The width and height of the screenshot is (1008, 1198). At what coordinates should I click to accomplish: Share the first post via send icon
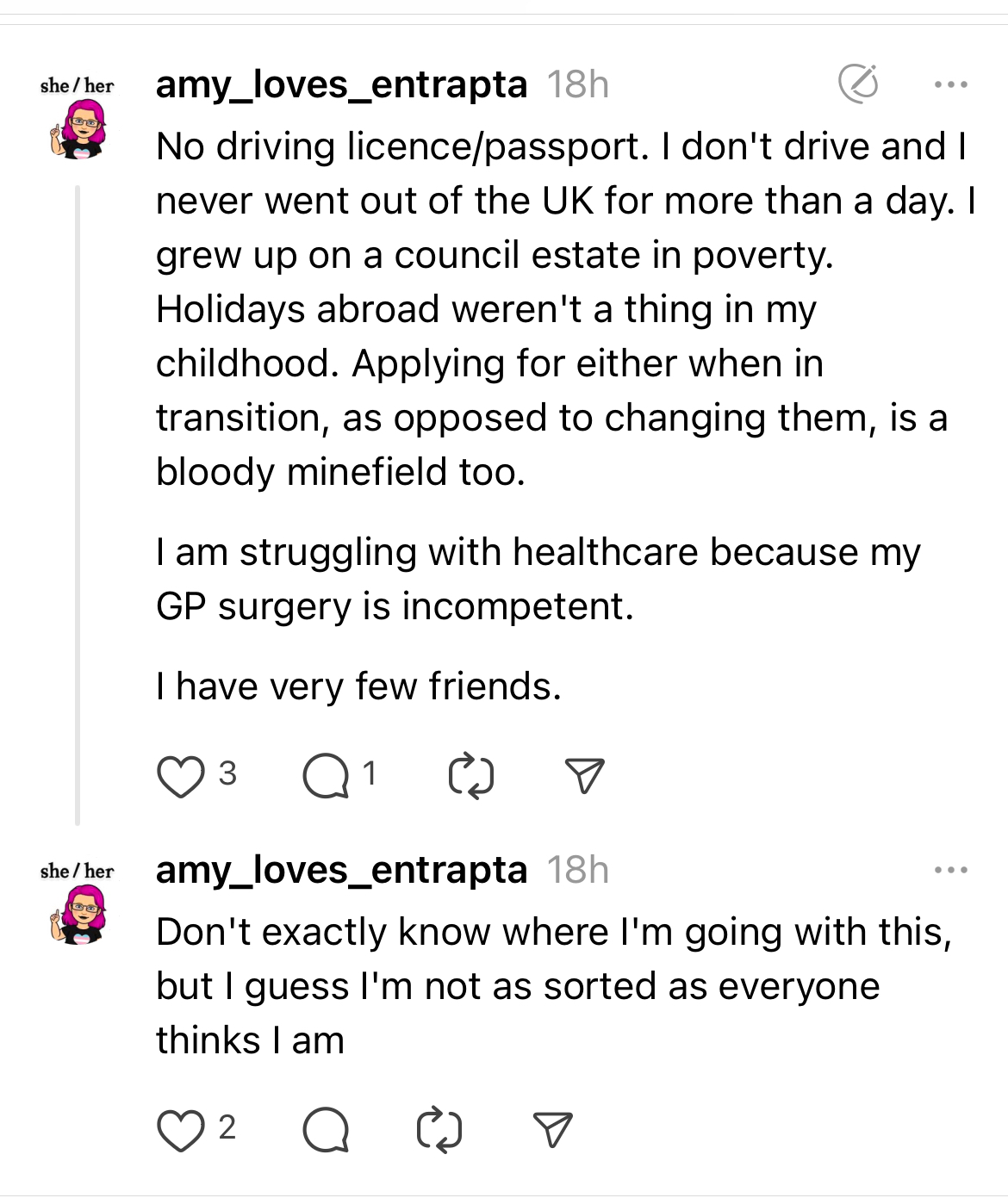(584, 776)
